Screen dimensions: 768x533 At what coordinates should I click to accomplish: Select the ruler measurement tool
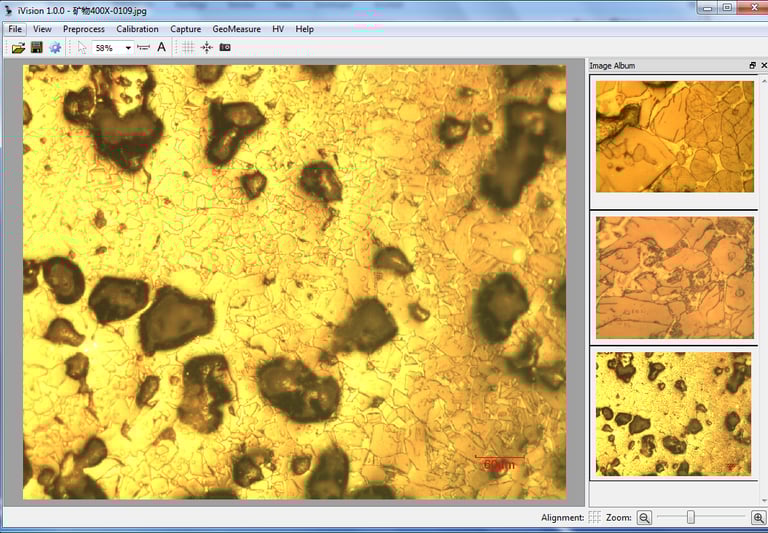pos(143,48)
